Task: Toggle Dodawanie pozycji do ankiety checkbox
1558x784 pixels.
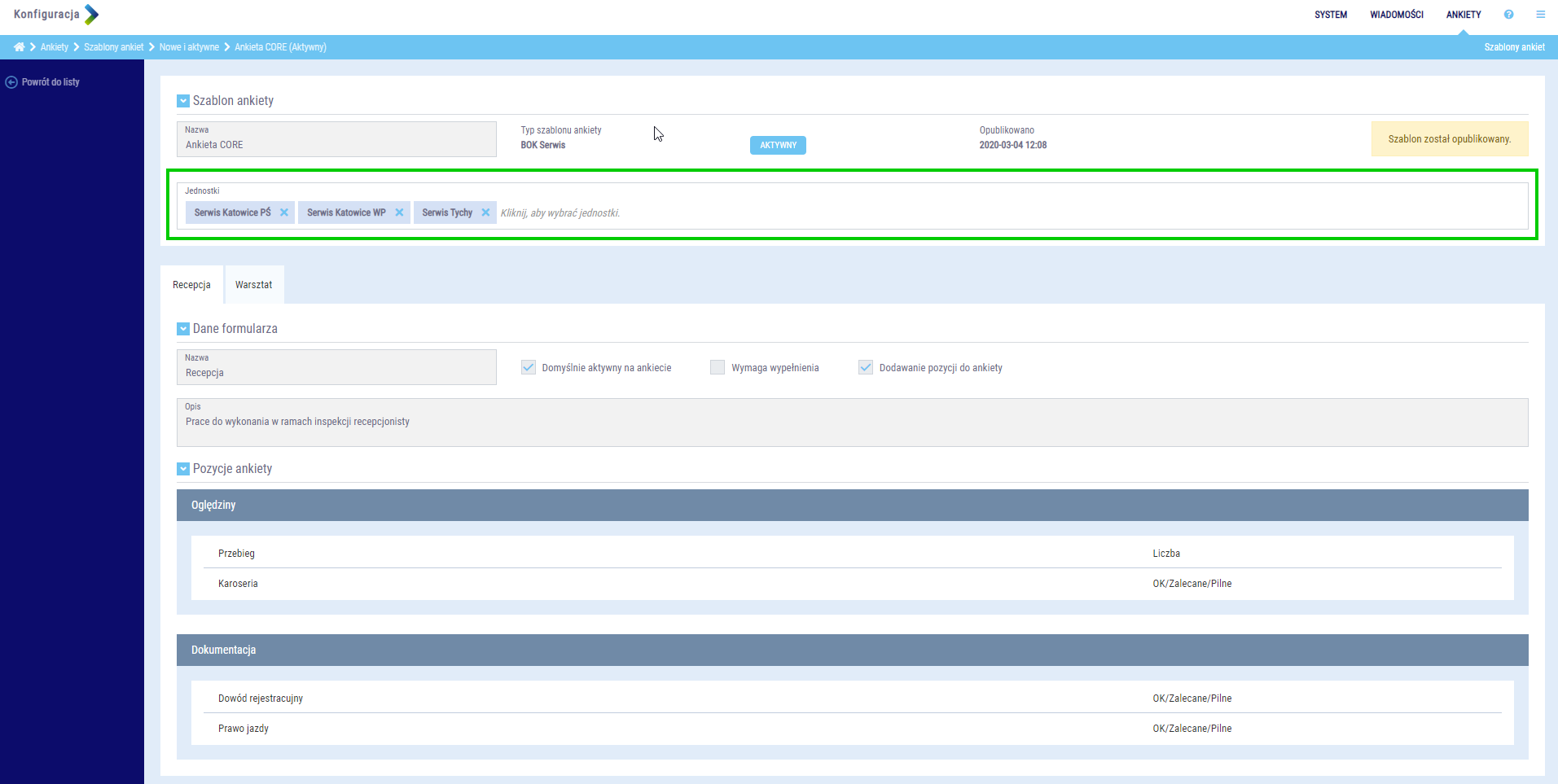Action: pyautogui.click(x=866, y=367)
